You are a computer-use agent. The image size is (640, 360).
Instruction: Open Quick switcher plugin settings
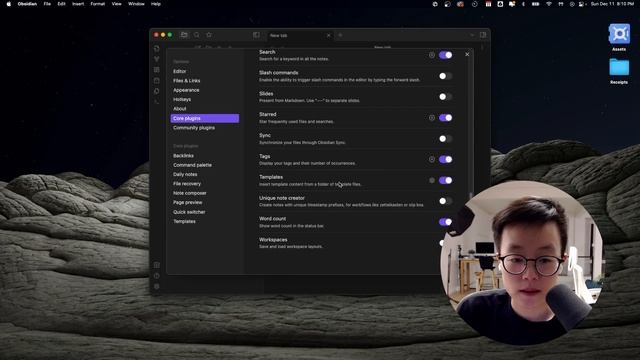pyautogui.click(x=205, y=212)
